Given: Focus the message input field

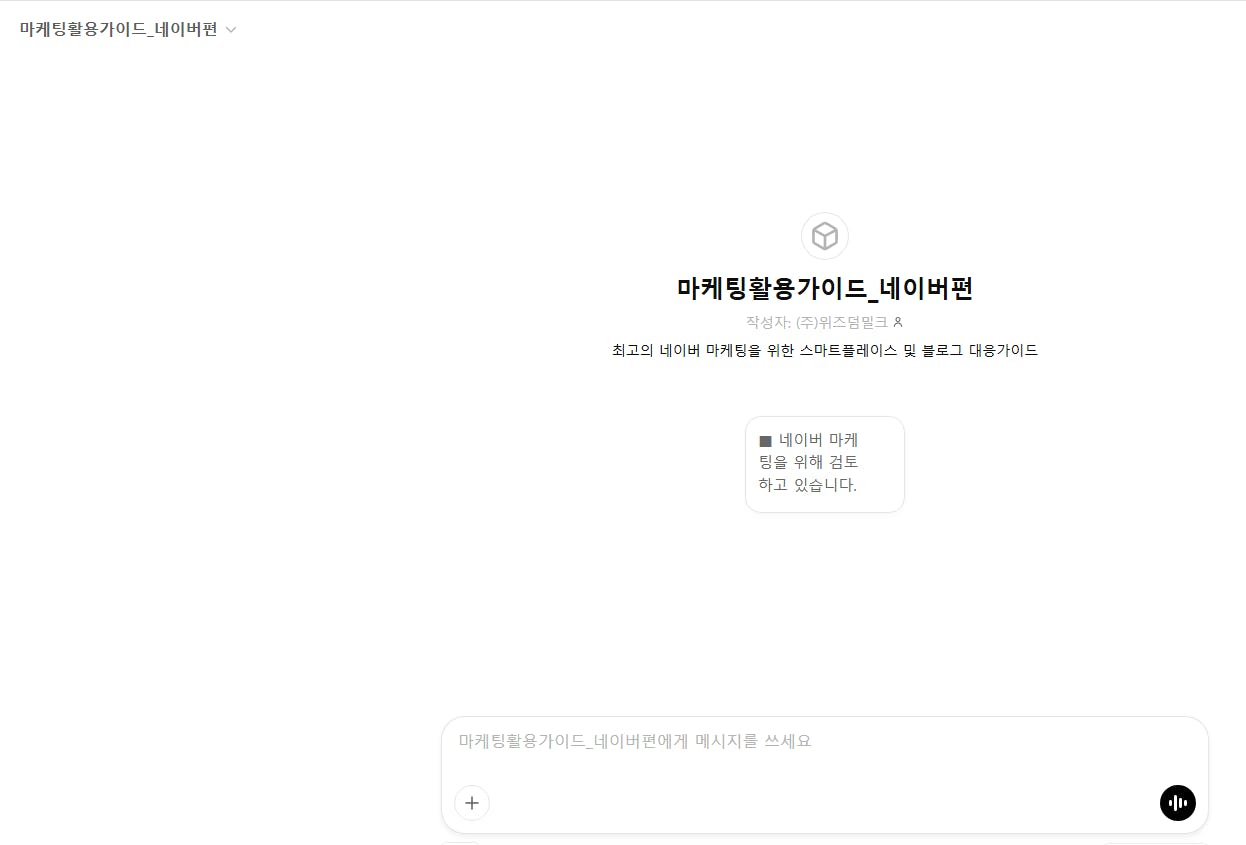Looking at the screenshot, I should 824,742.
